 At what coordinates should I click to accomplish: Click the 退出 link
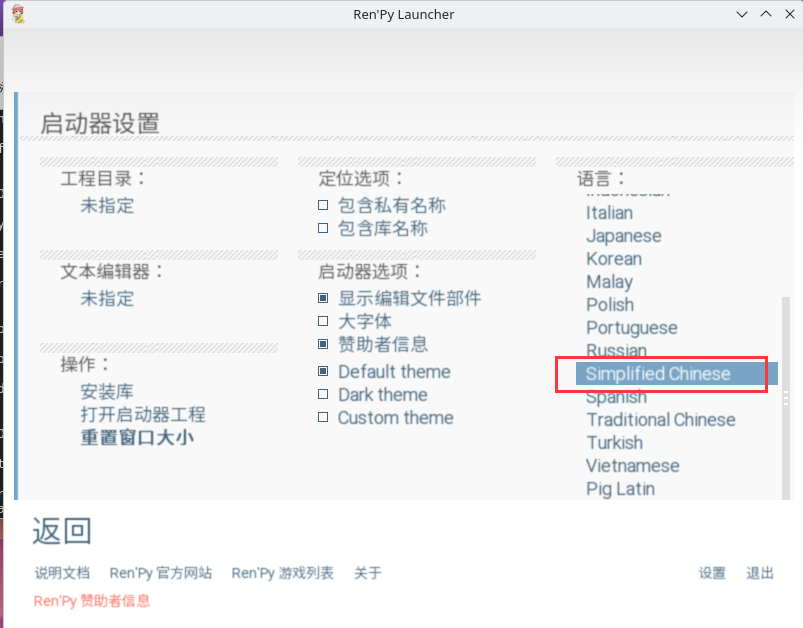[x=760, y=573]
